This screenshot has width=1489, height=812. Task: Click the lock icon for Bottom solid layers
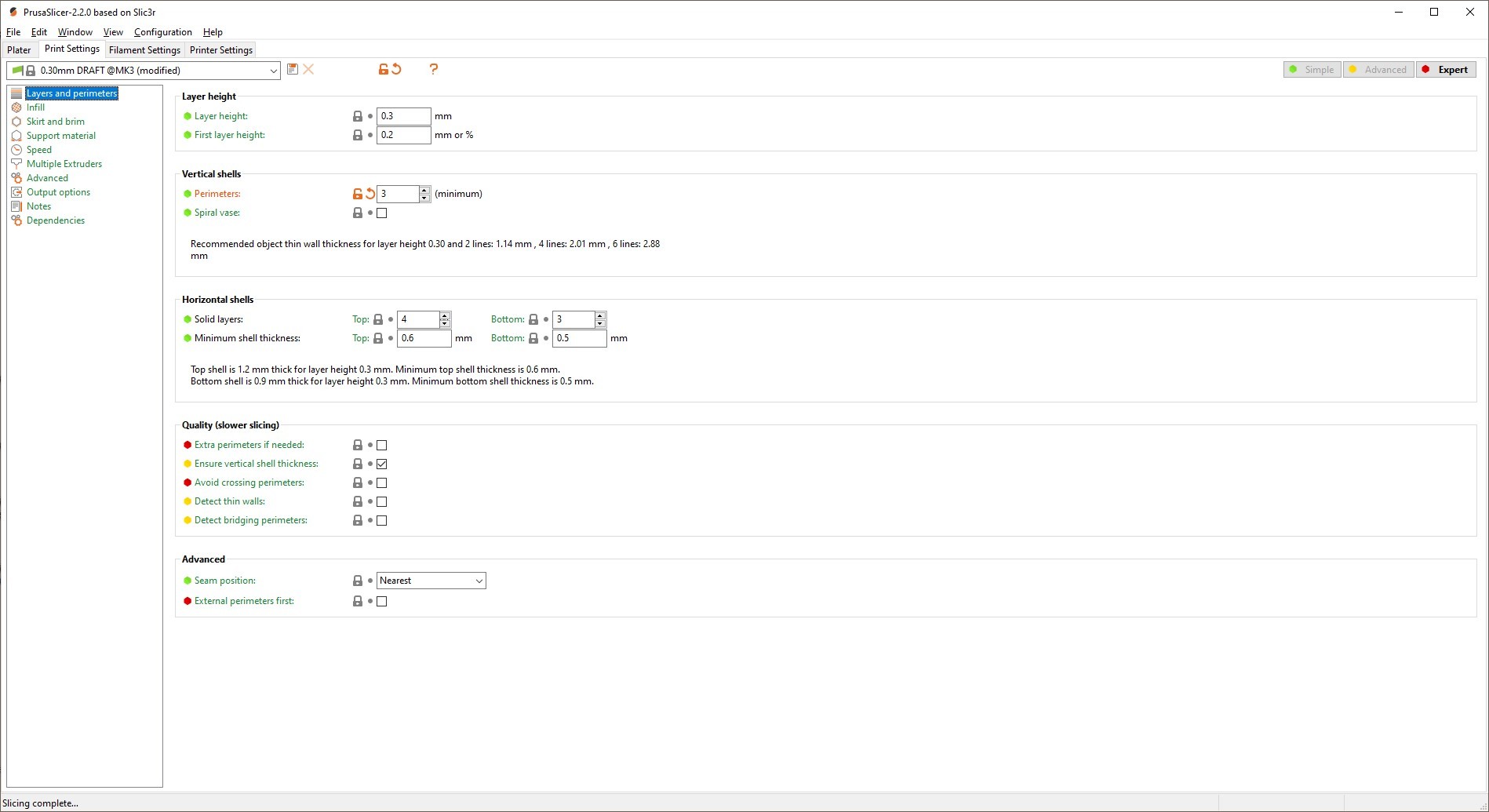click(533, 319)
